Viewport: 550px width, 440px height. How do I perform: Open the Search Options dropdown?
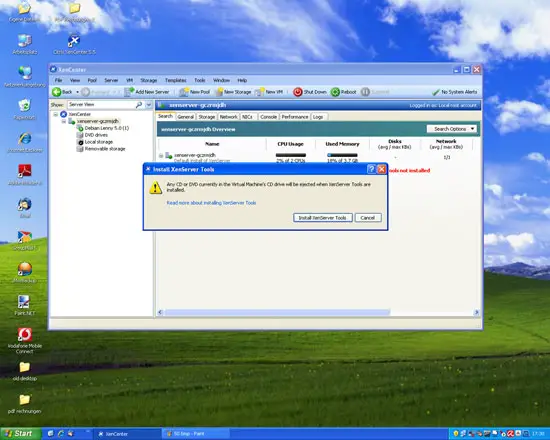(x=452, y=129)
